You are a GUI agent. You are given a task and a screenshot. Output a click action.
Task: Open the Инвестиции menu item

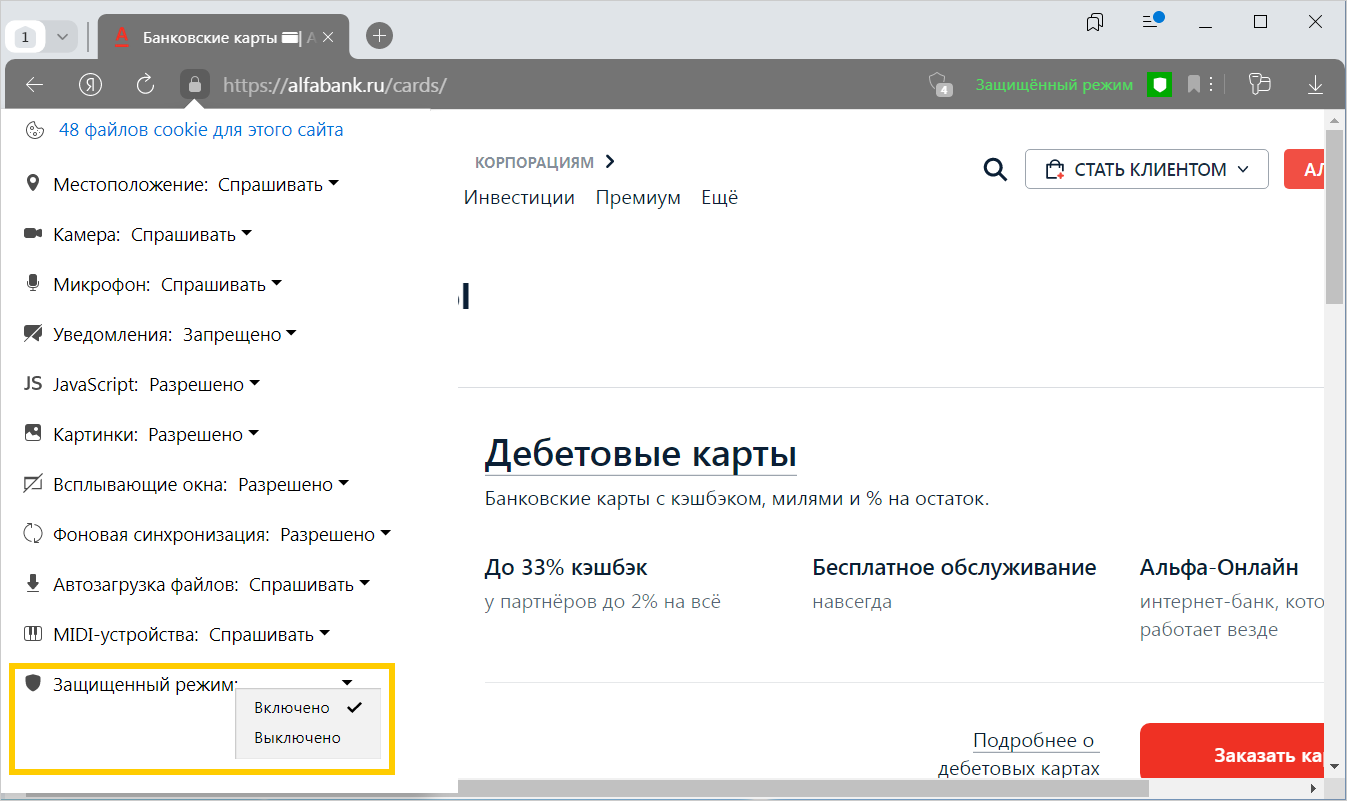pos(519,198)
